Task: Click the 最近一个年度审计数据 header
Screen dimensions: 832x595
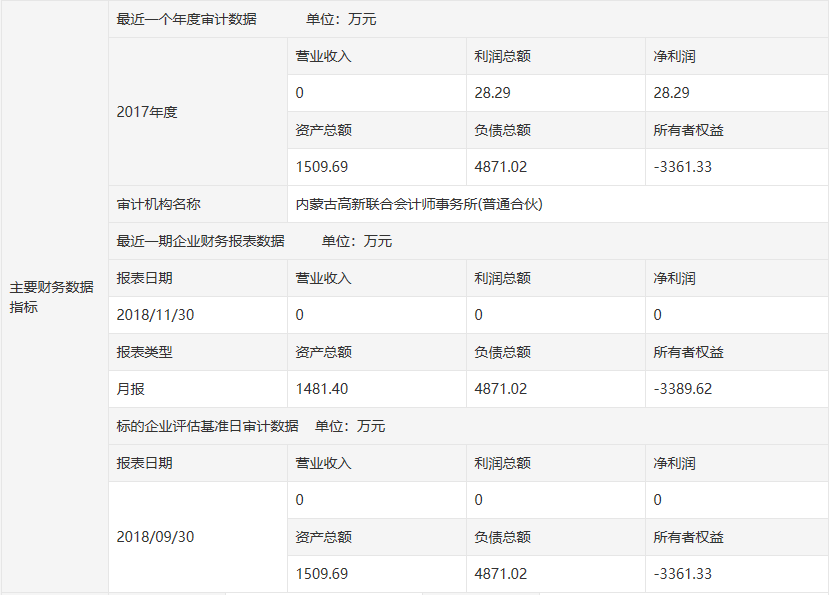Action: coord(186,20)
